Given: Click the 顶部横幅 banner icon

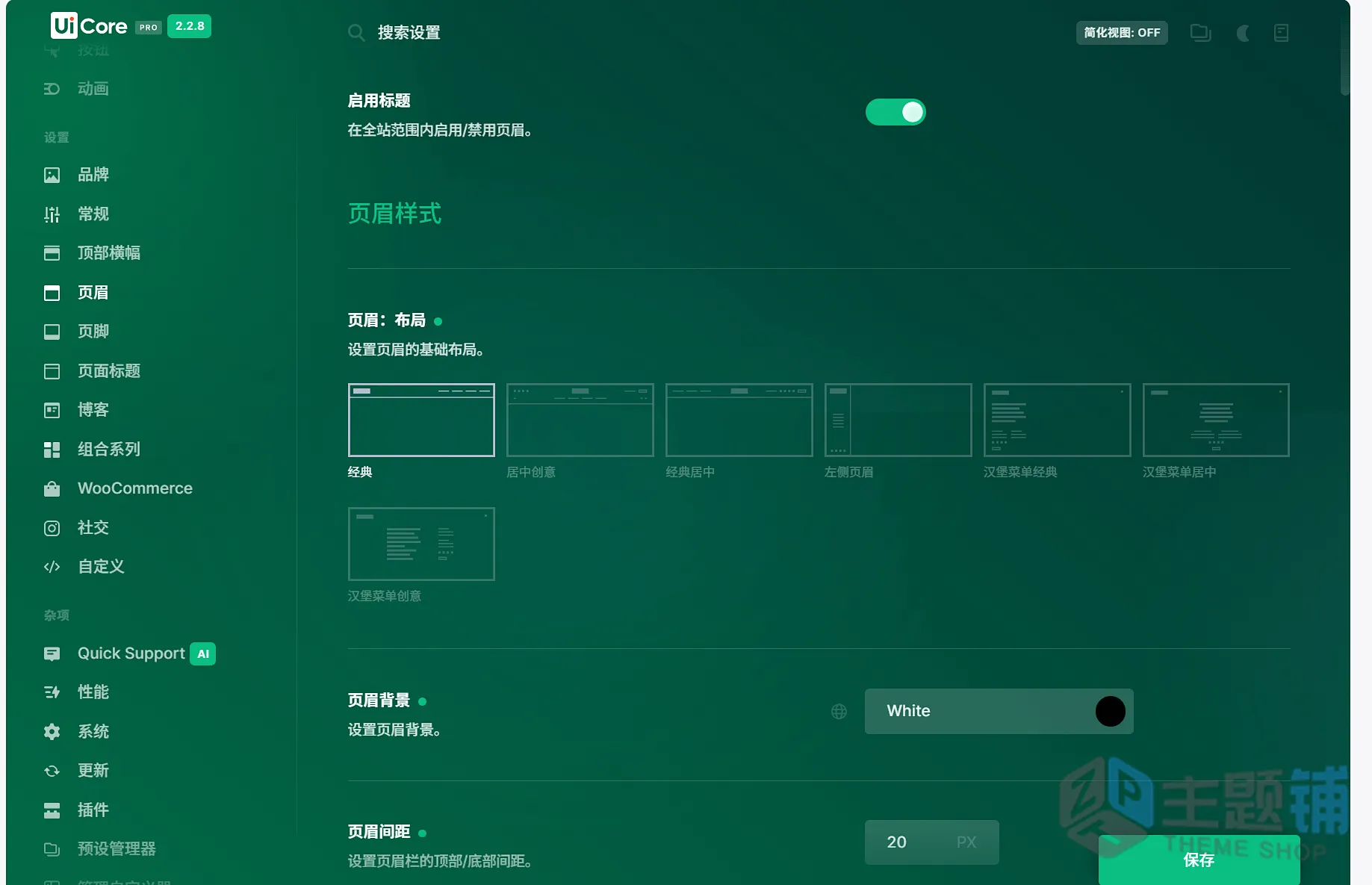Looking at the screenshot, I should pyautogui.click(x=52, y=253).
